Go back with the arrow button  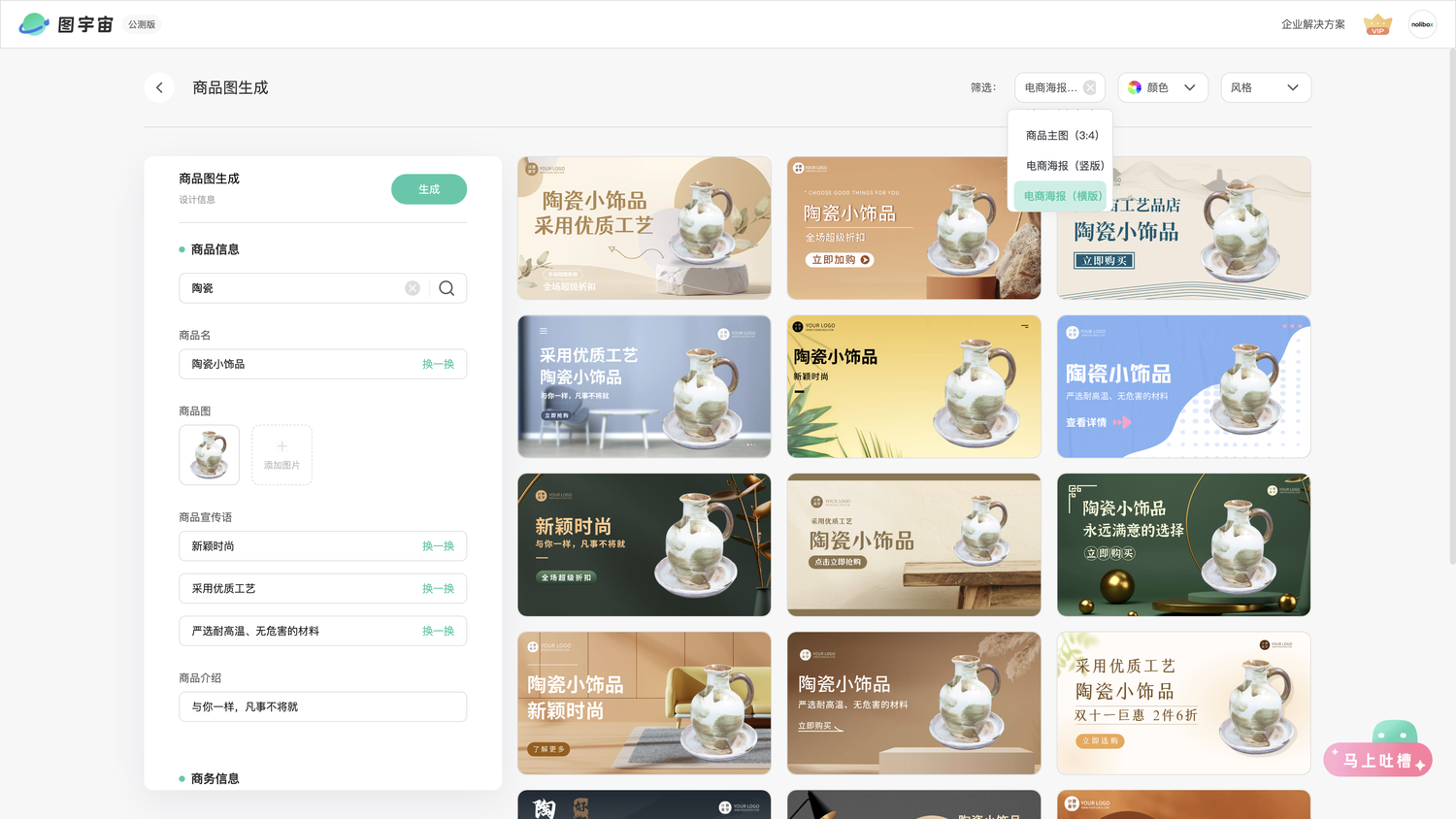coord(159,87)
